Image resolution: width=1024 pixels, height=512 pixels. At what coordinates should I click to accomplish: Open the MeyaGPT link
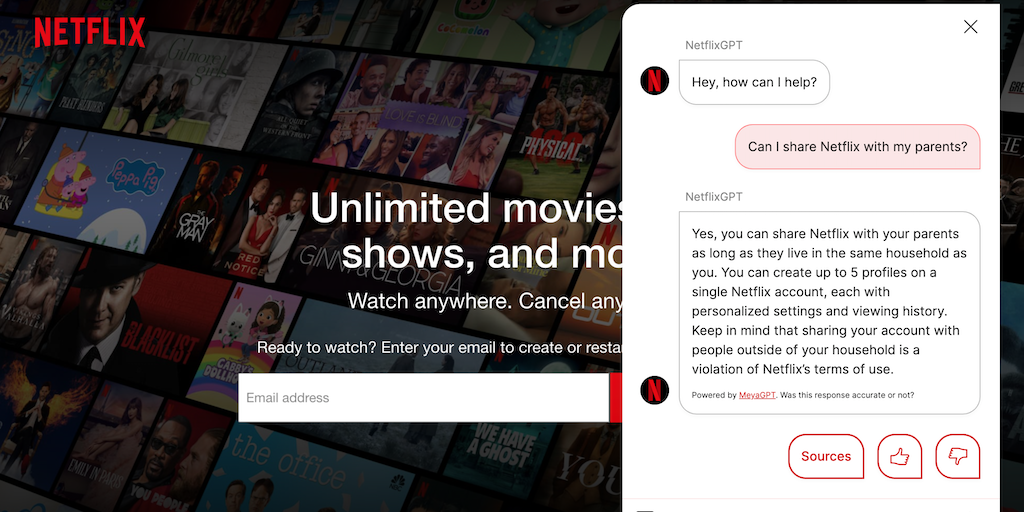[x=758, y=395]
